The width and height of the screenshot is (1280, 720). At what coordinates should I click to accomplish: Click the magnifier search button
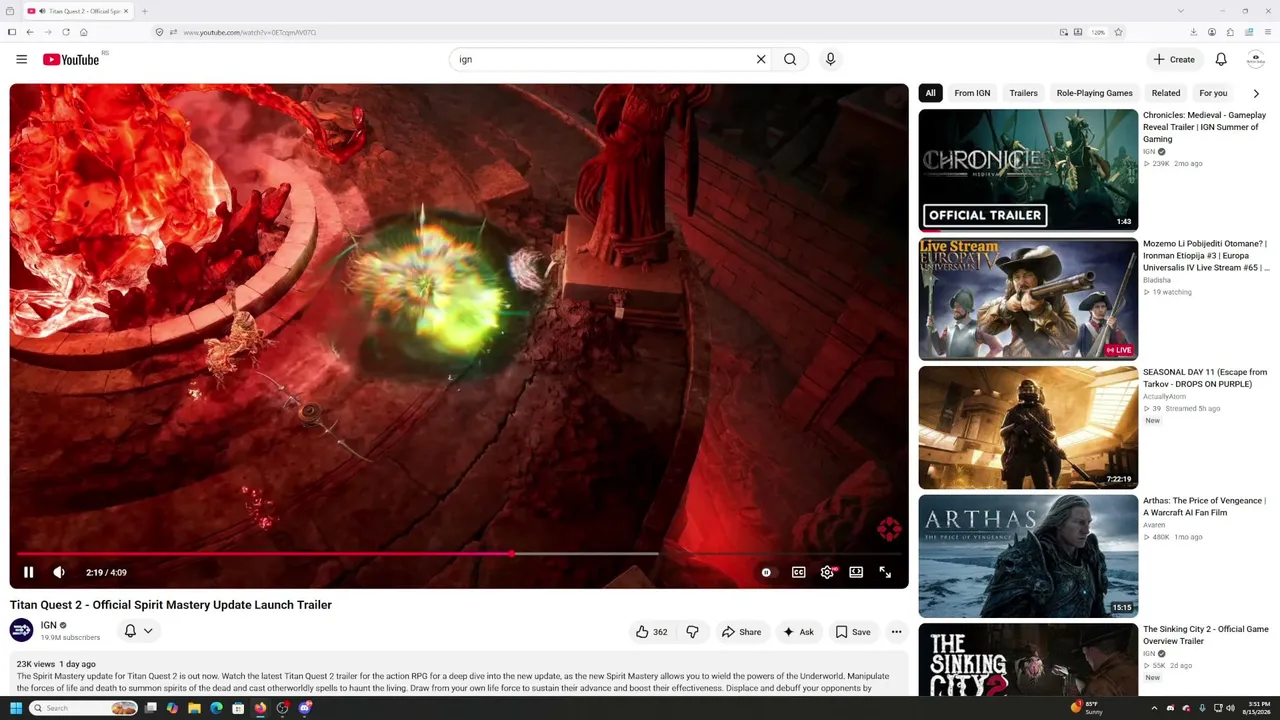click(x=790, y=59)
